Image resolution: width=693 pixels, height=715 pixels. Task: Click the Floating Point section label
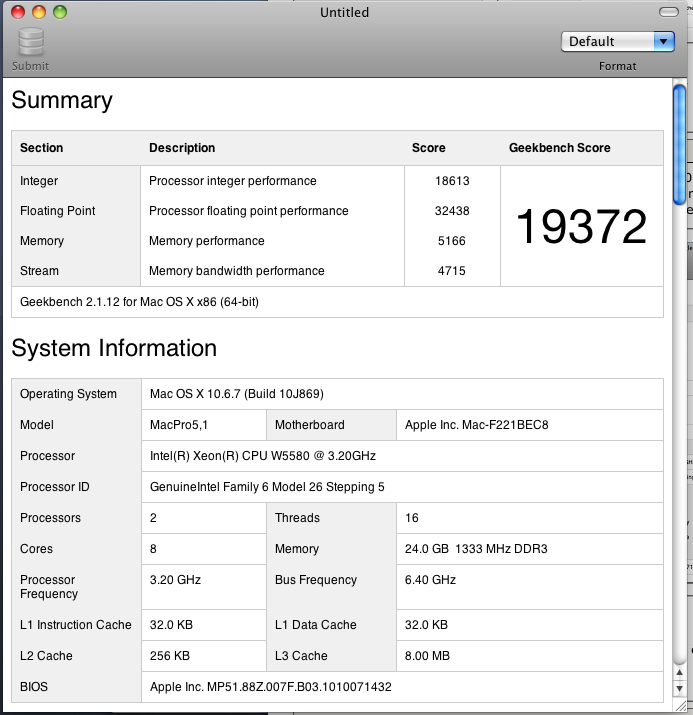(x=57, y=211)
